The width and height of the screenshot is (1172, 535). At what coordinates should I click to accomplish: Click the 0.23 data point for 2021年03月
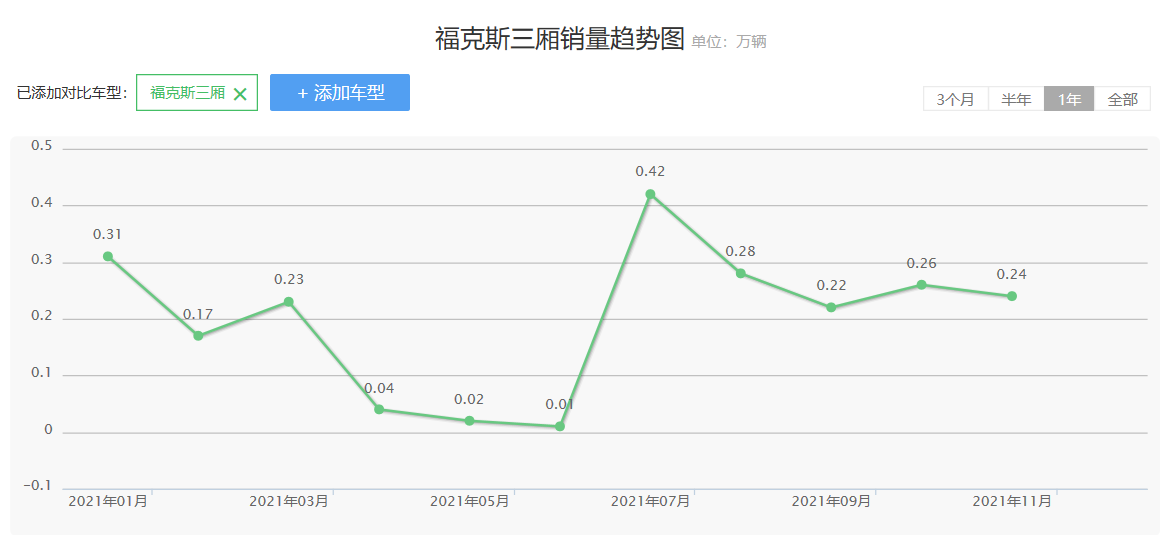pyautogui.click(x=289, y=302)
